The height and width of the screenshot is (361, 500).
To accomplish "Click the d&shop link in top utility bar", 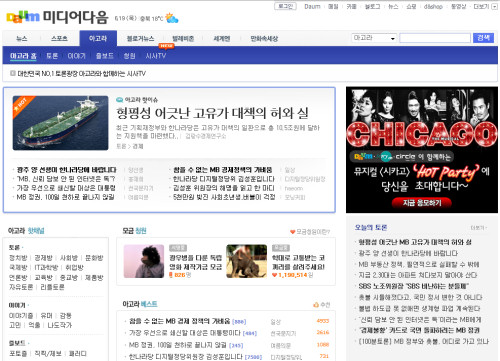I will pyautogui.click(x=433, y=6).
